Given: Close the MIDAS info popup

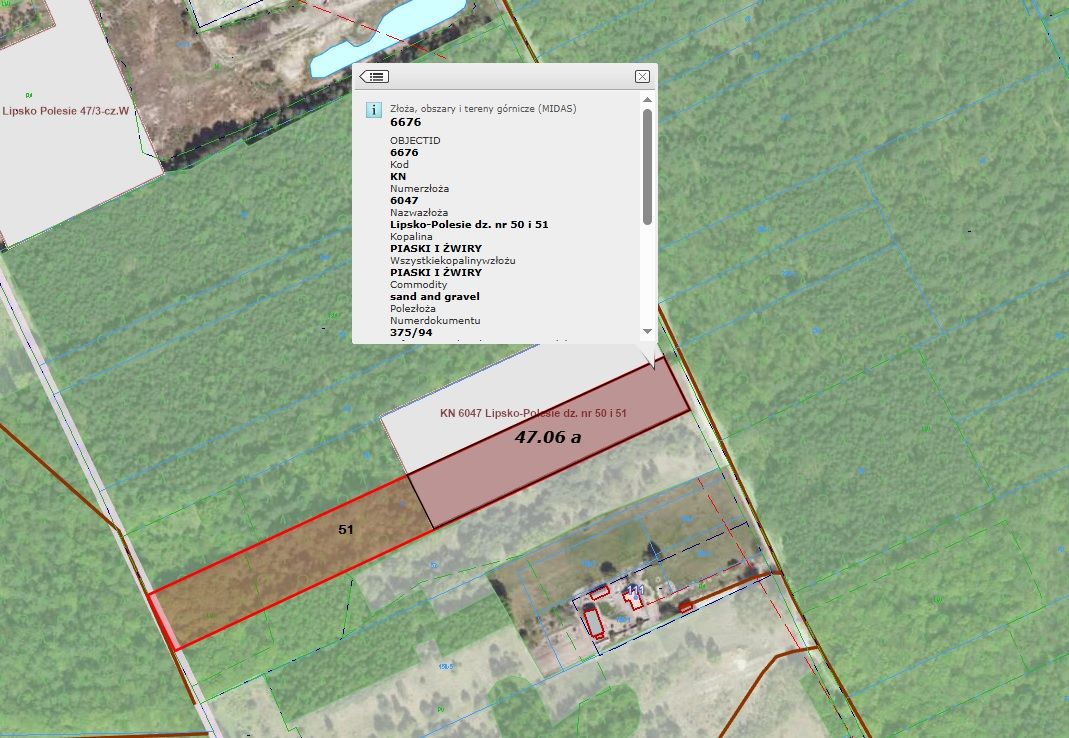Looking at the screenshot, I should pyautogui.click(x=642, y=76).
